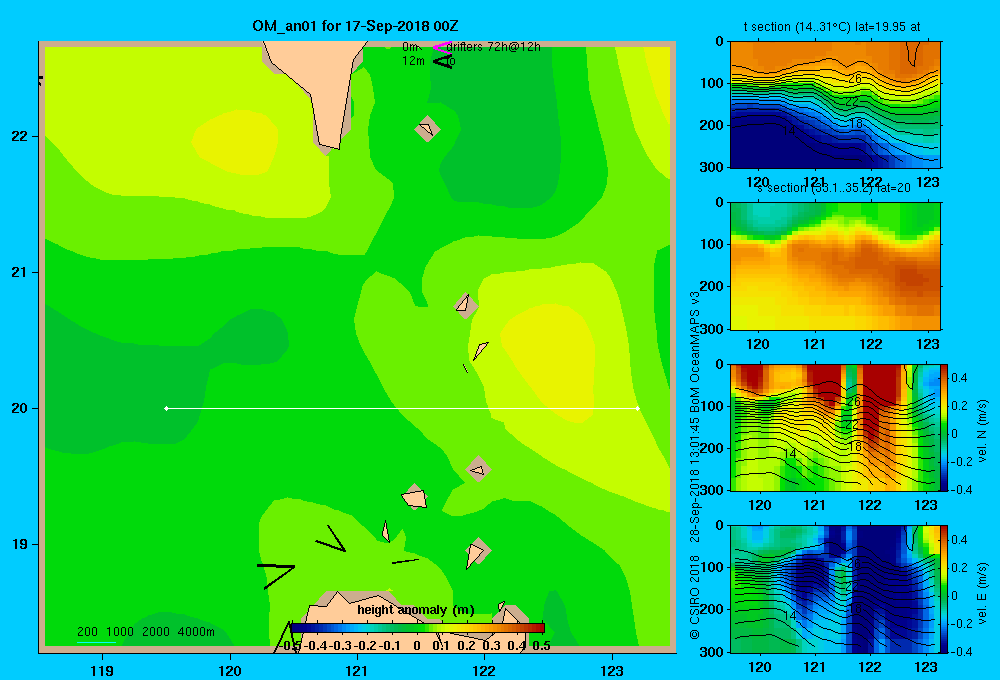The height and width of the screenshot is (680, 1000).
Task: Click the vel. E (m/s) colorbar
Action: coord(944,589)
